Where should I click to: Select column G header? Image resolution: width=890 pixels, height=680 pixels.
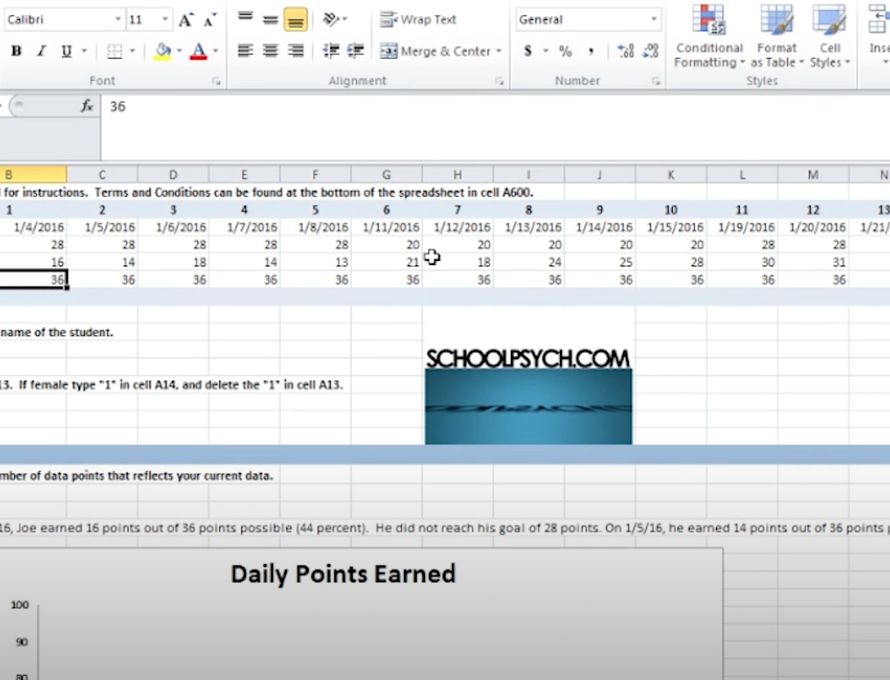pos(387,174)
